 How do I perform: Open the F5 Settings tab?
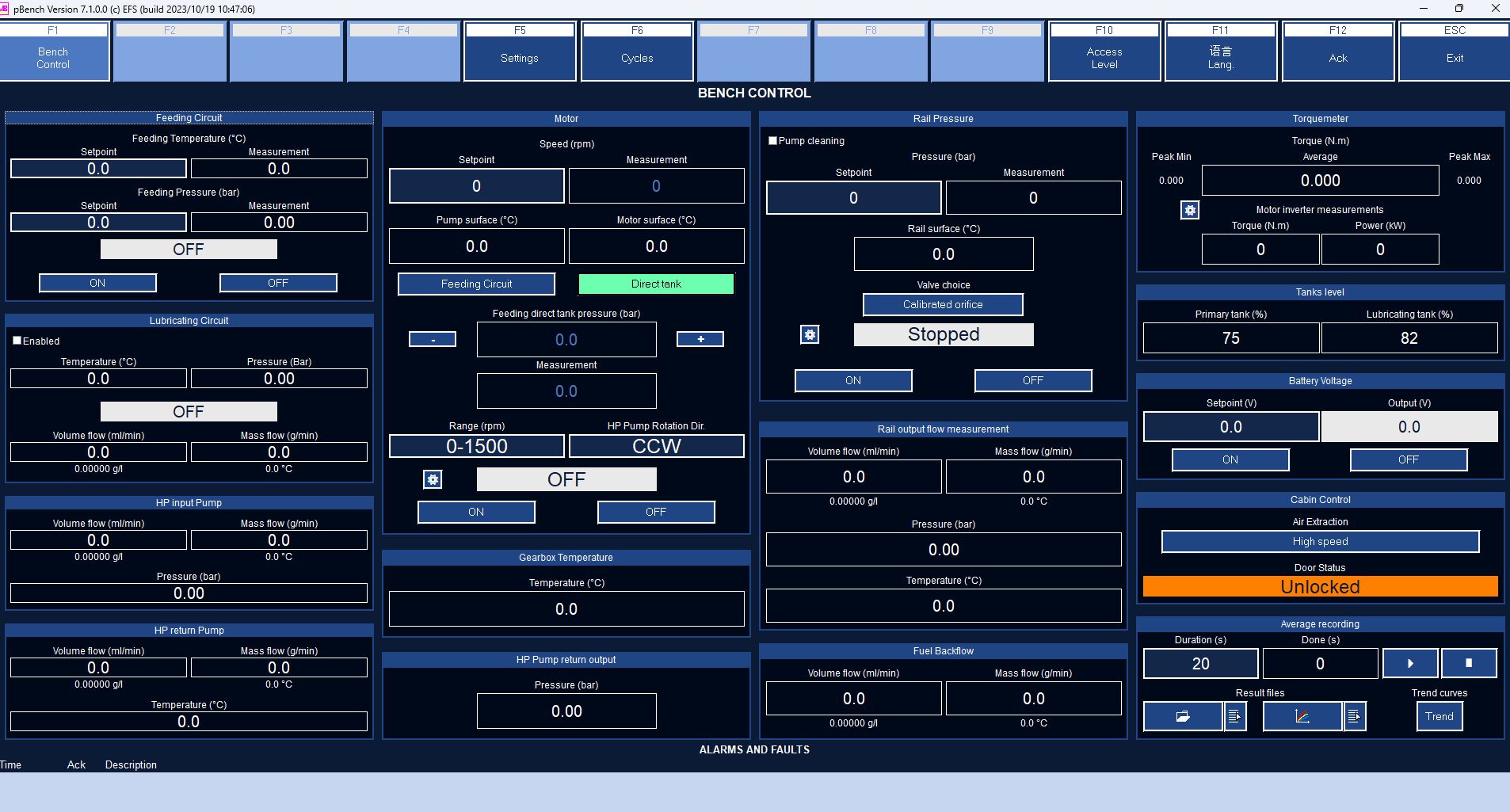point(519,51)
